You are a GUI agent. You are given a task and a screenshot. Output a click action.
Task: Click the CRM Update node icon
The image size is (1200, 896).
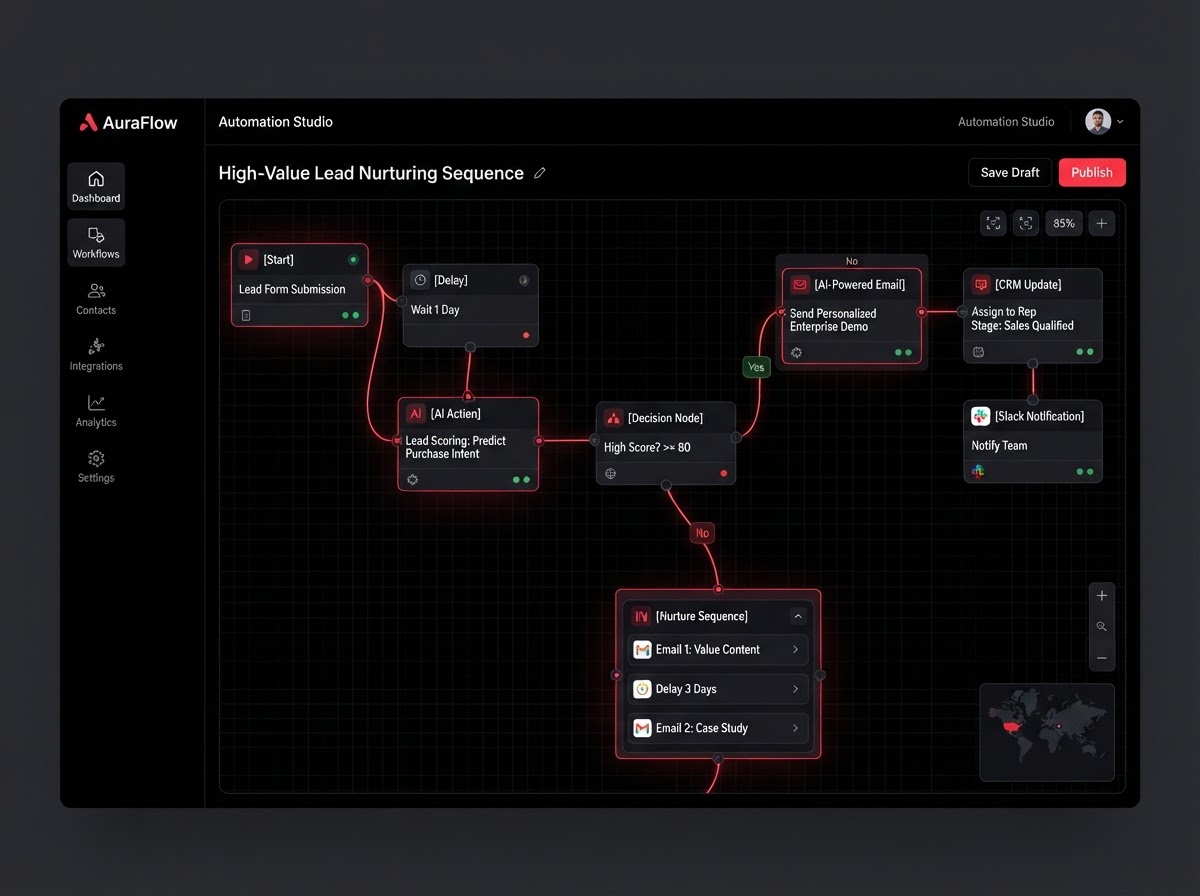pos(981,285)
